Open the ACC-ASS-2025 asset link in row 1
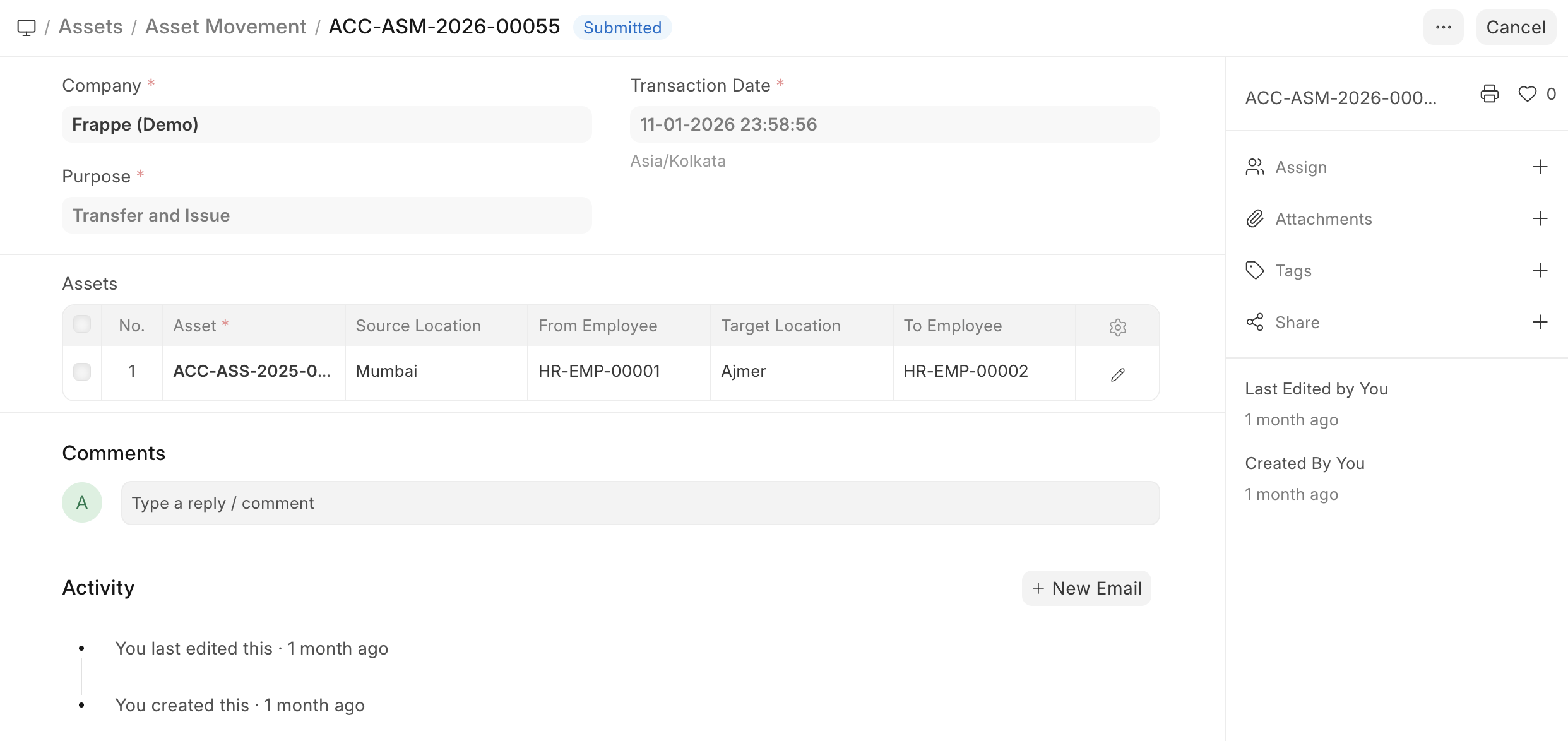 tap(252, 371)
